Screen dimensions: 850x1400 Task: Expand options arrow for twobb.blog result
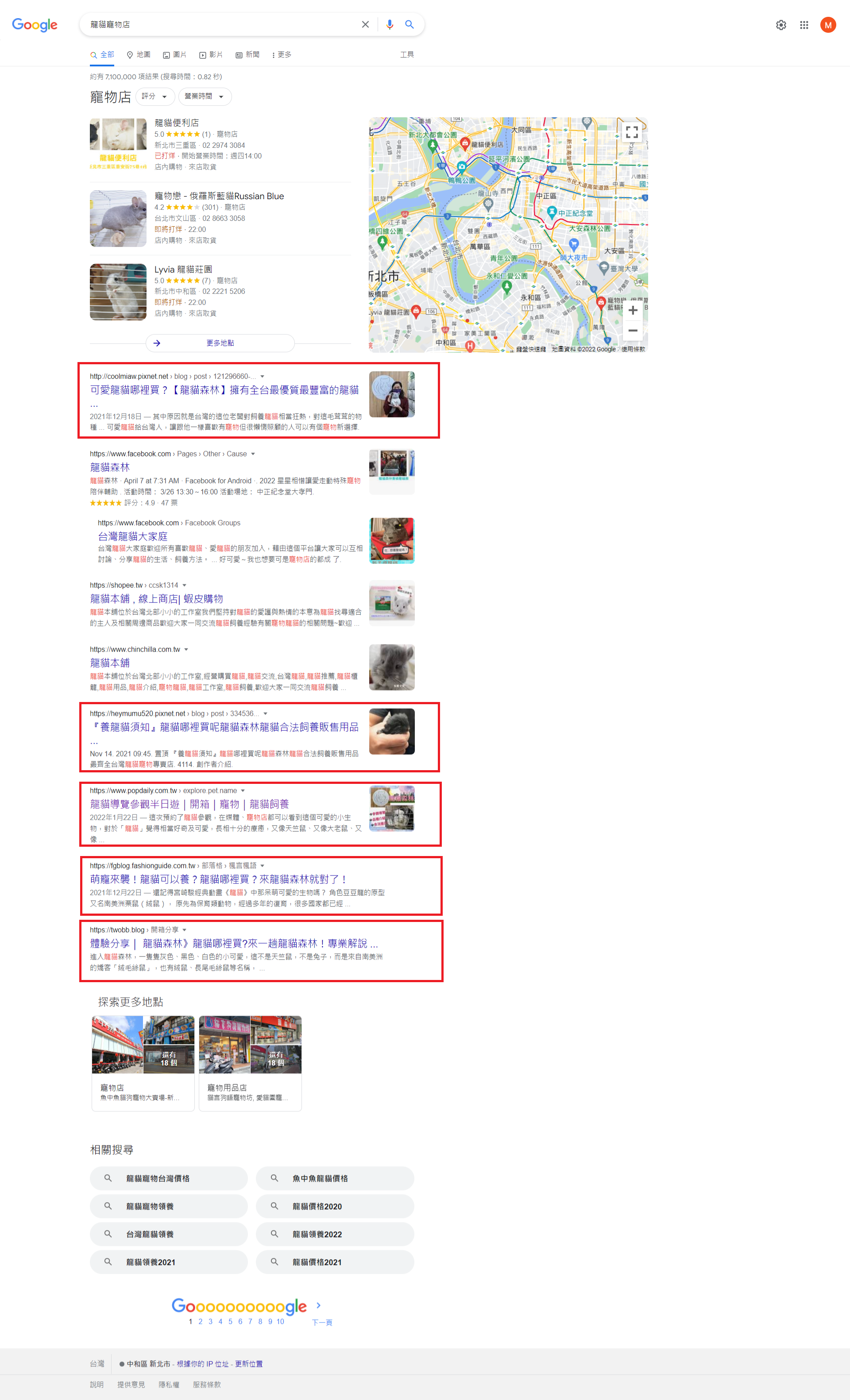[x=184, y=929]
